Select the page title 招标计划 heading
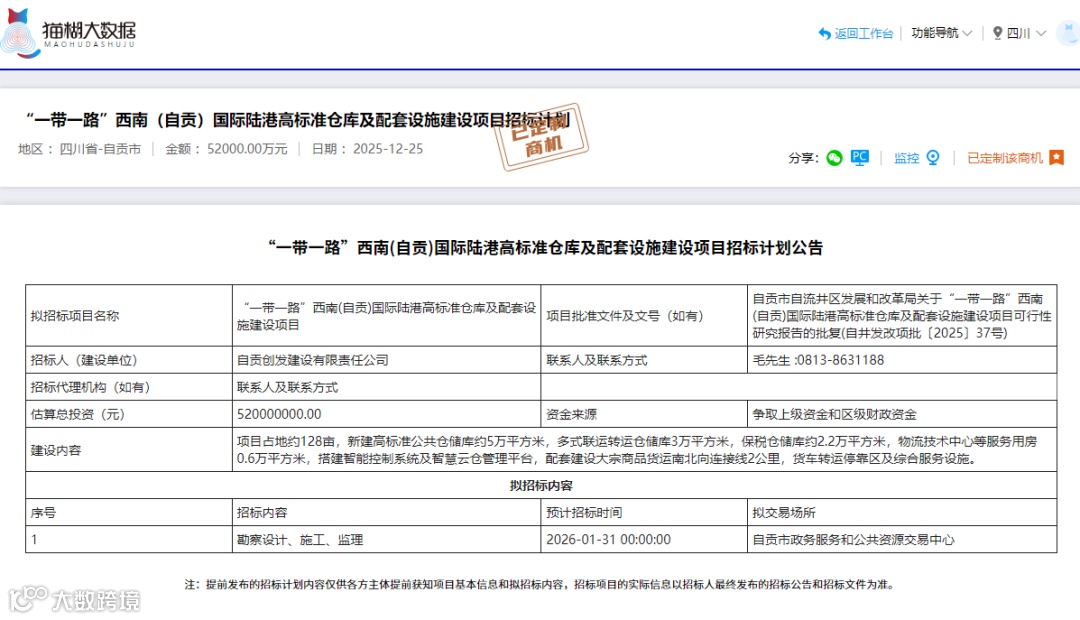This screenshot has height=620, width=1080. [298, 120]
